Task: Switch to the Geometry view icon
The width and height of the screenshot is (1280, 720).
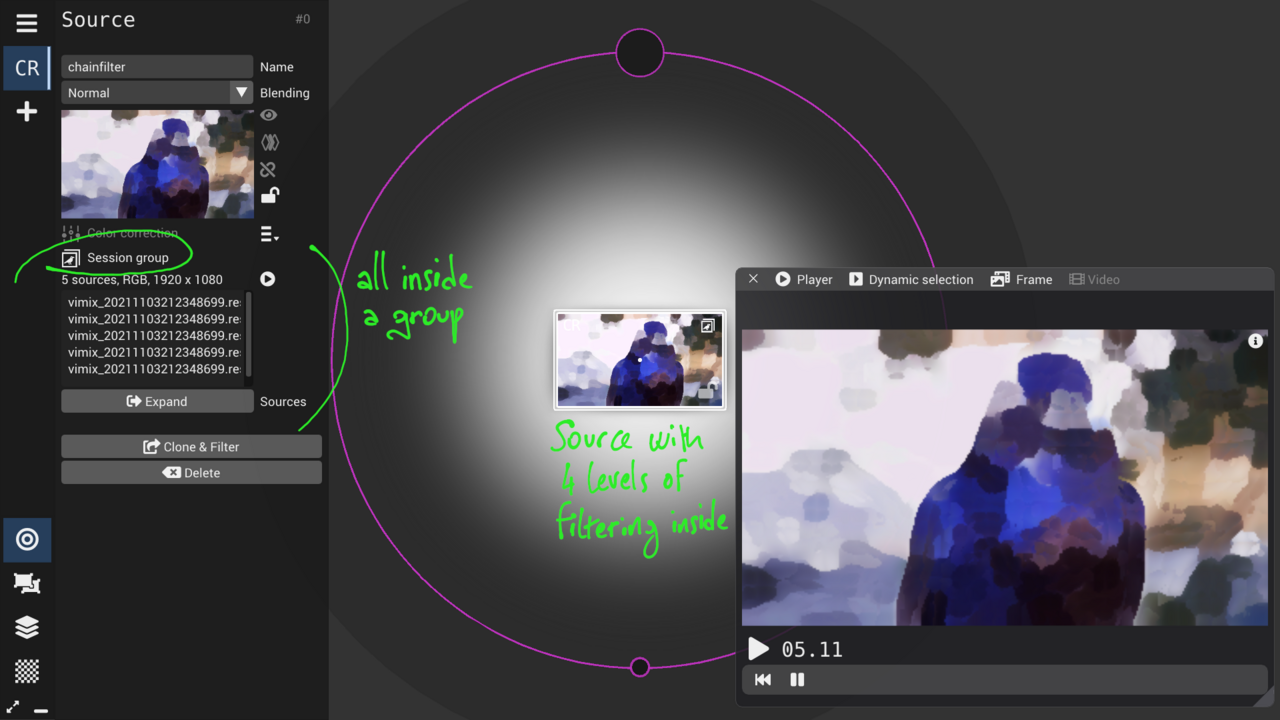Action: point(27,583)
